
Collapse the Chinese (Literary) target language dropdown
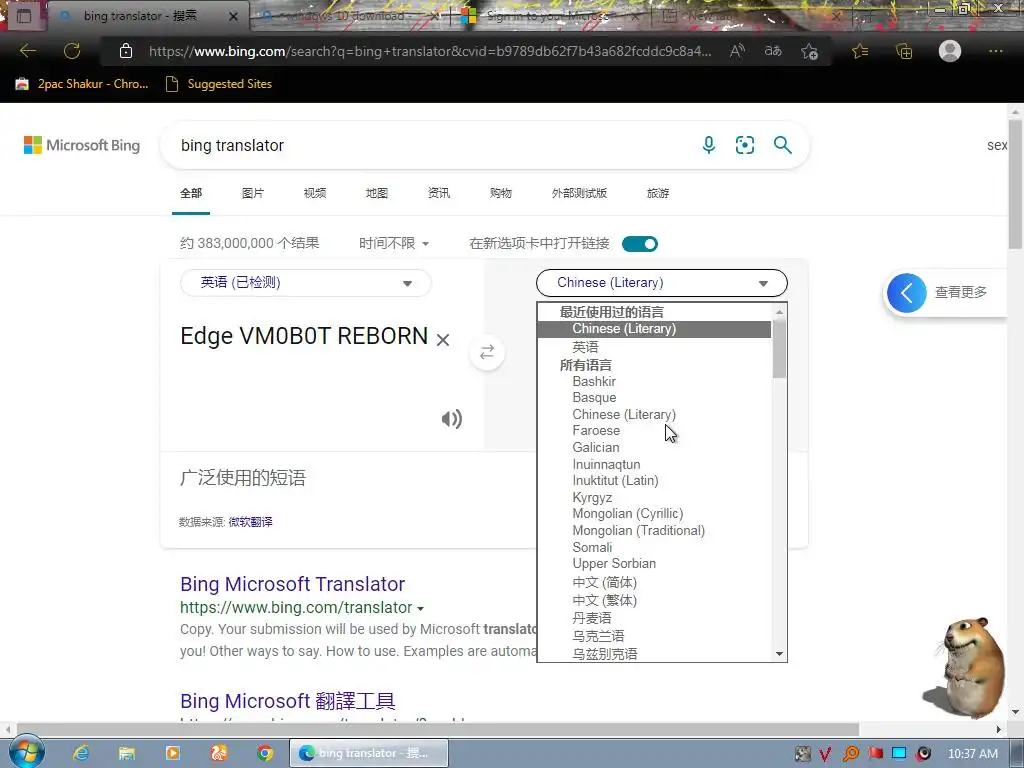(x=662, y=283)
